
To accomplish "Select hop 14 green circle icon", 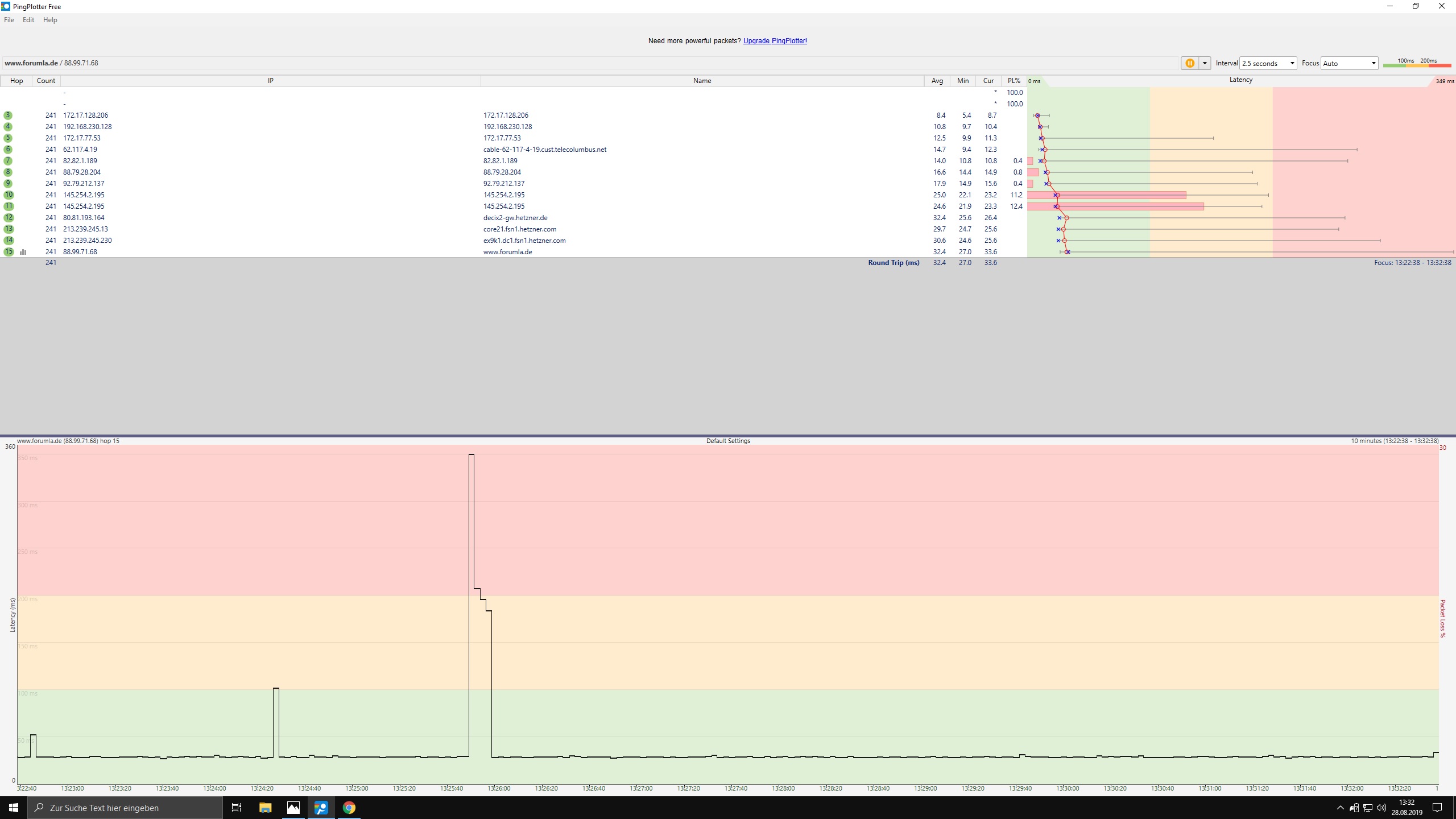I will tap(9, 241).
